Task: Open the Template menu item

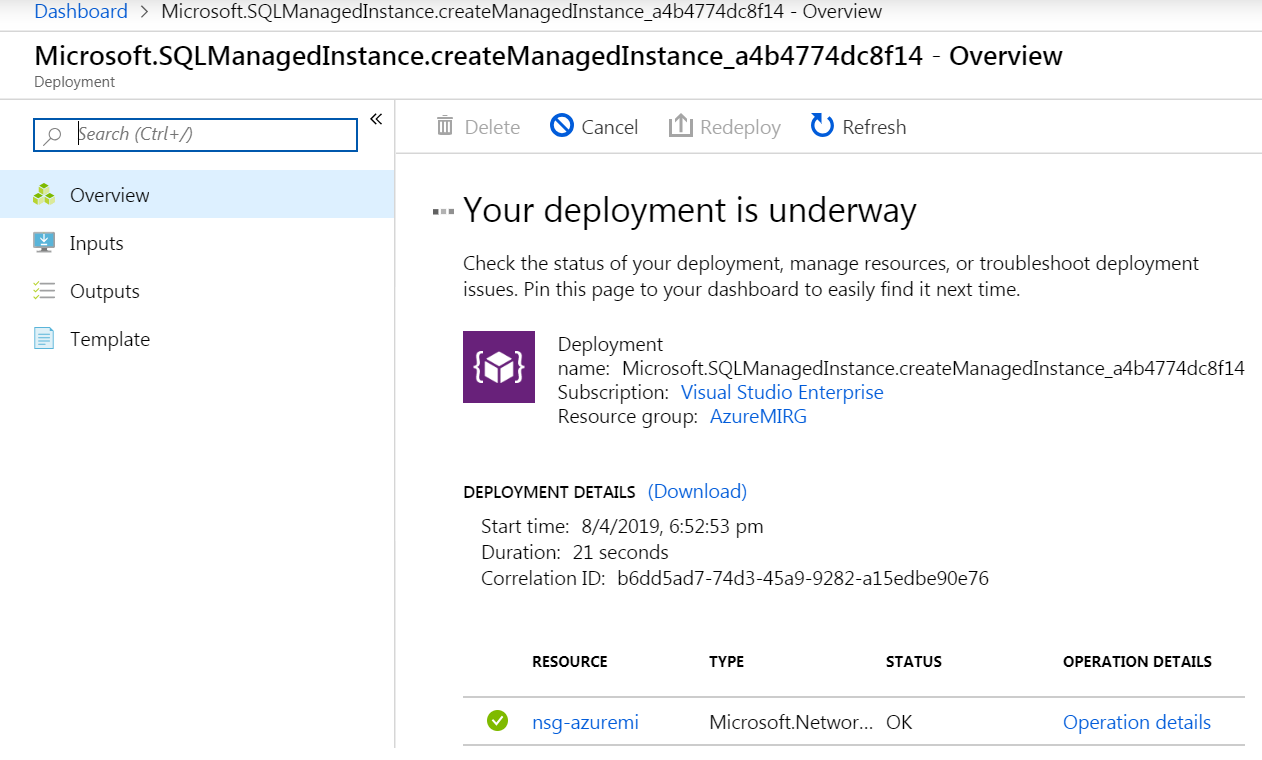Action: click(197, 339)
